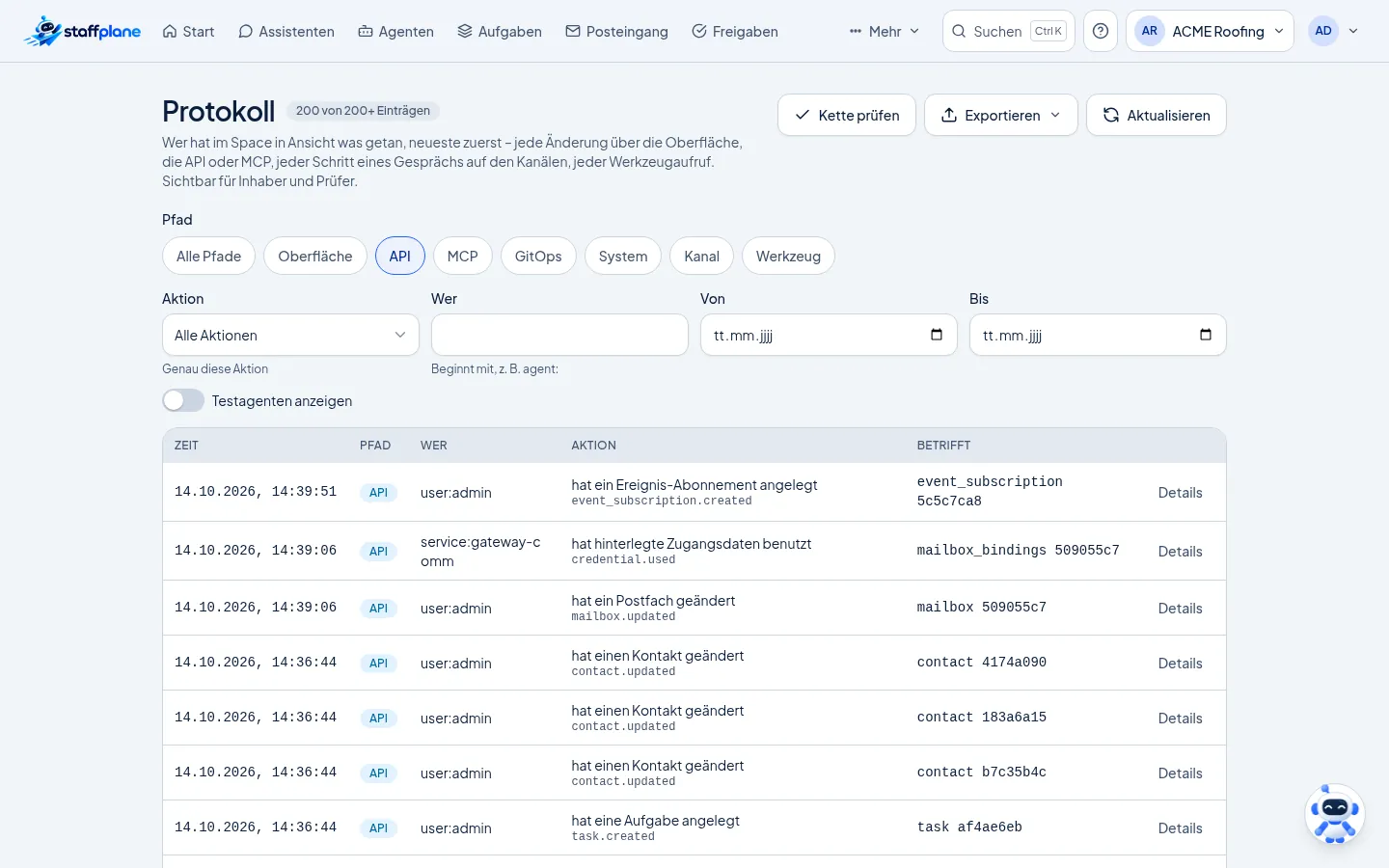Toggle Testagenten anzeigen switch
Image resolution: width=1389 pixels, height=868 pixels.
(183, 400)
